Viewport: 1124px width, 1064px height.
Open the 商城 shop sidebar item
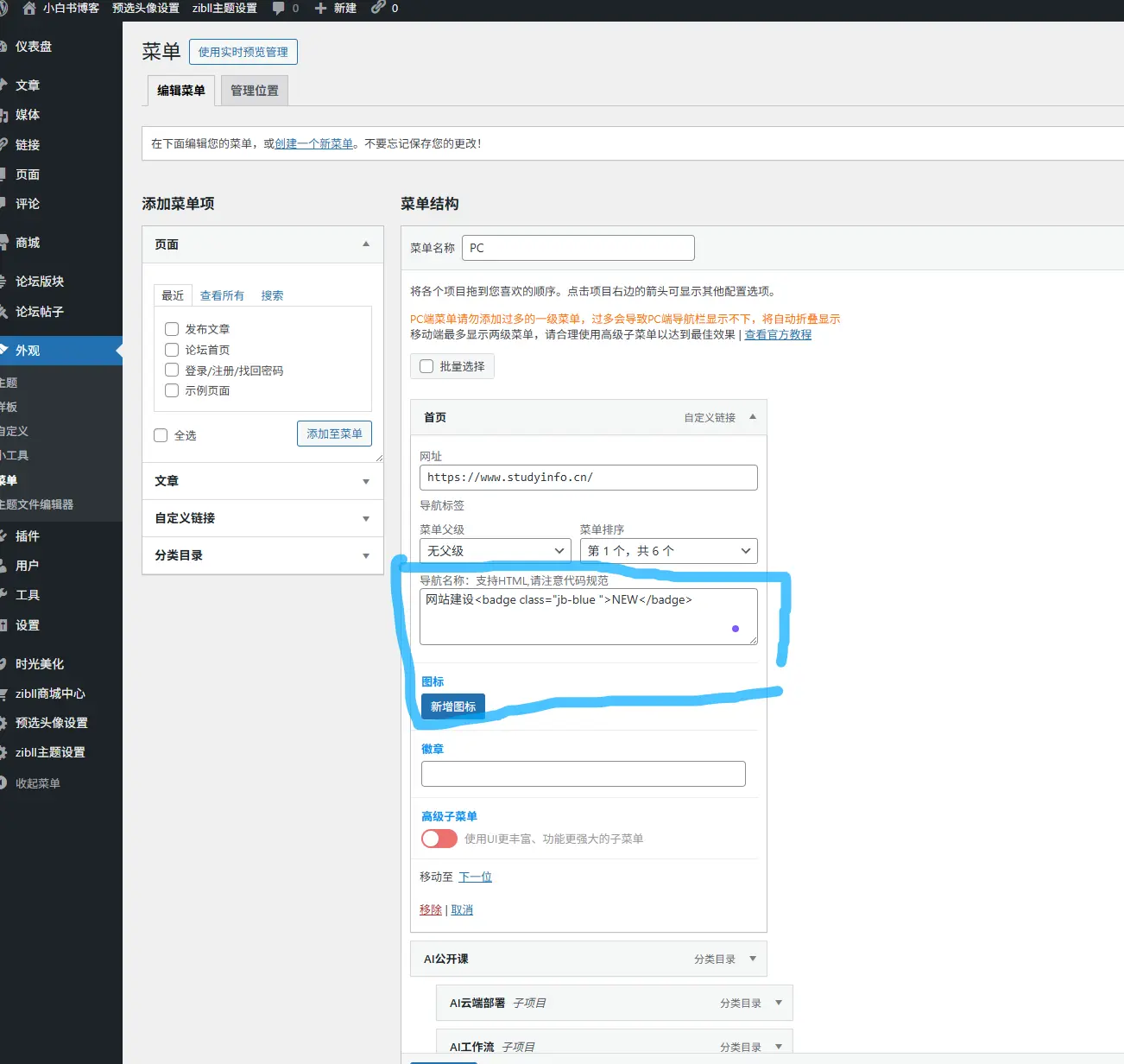[x=28, y=243]
